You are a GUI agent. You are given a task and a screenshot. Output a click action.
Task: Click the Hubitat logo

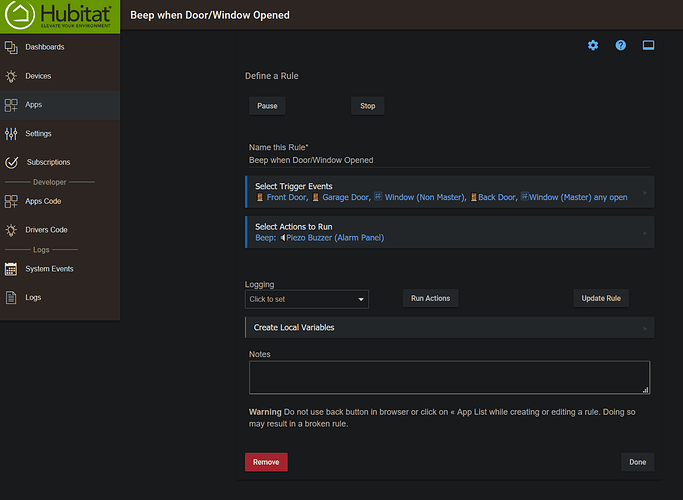[x=59, y=16]
